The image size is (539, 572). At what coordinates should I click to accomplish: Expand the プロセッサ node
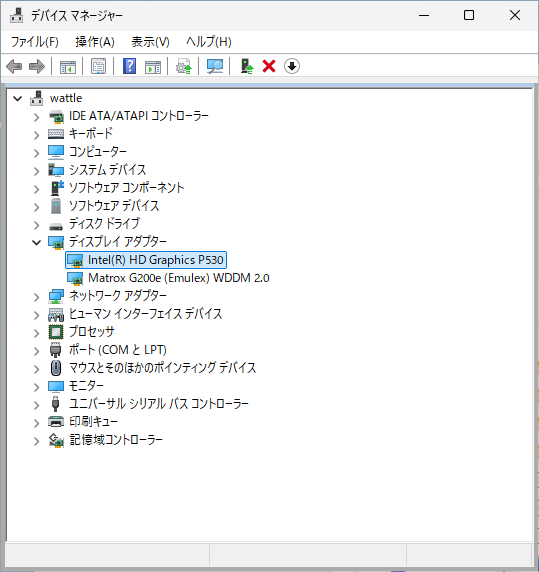36,333
